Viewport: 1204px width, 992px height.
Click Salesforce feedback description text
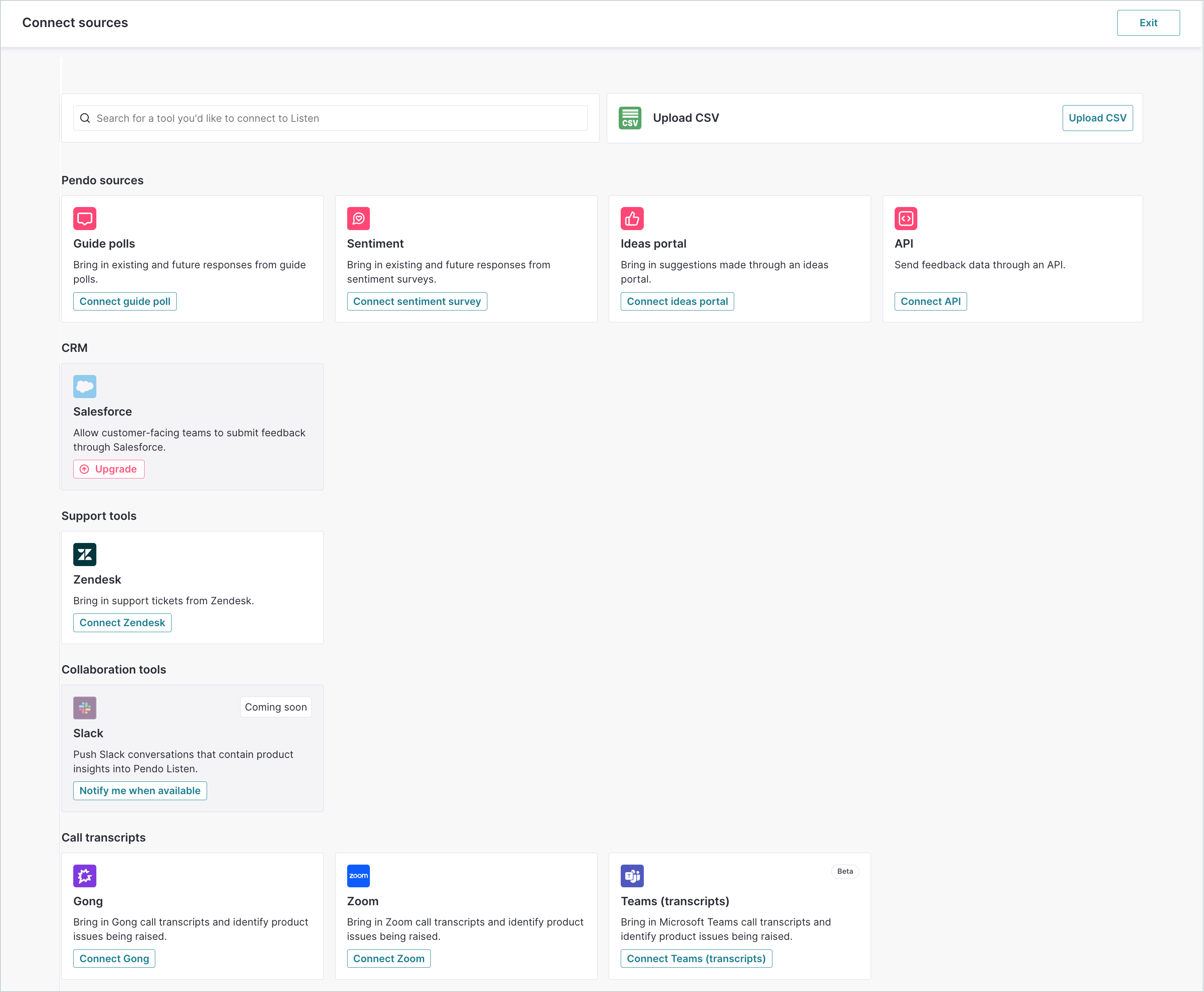(189, 440)
